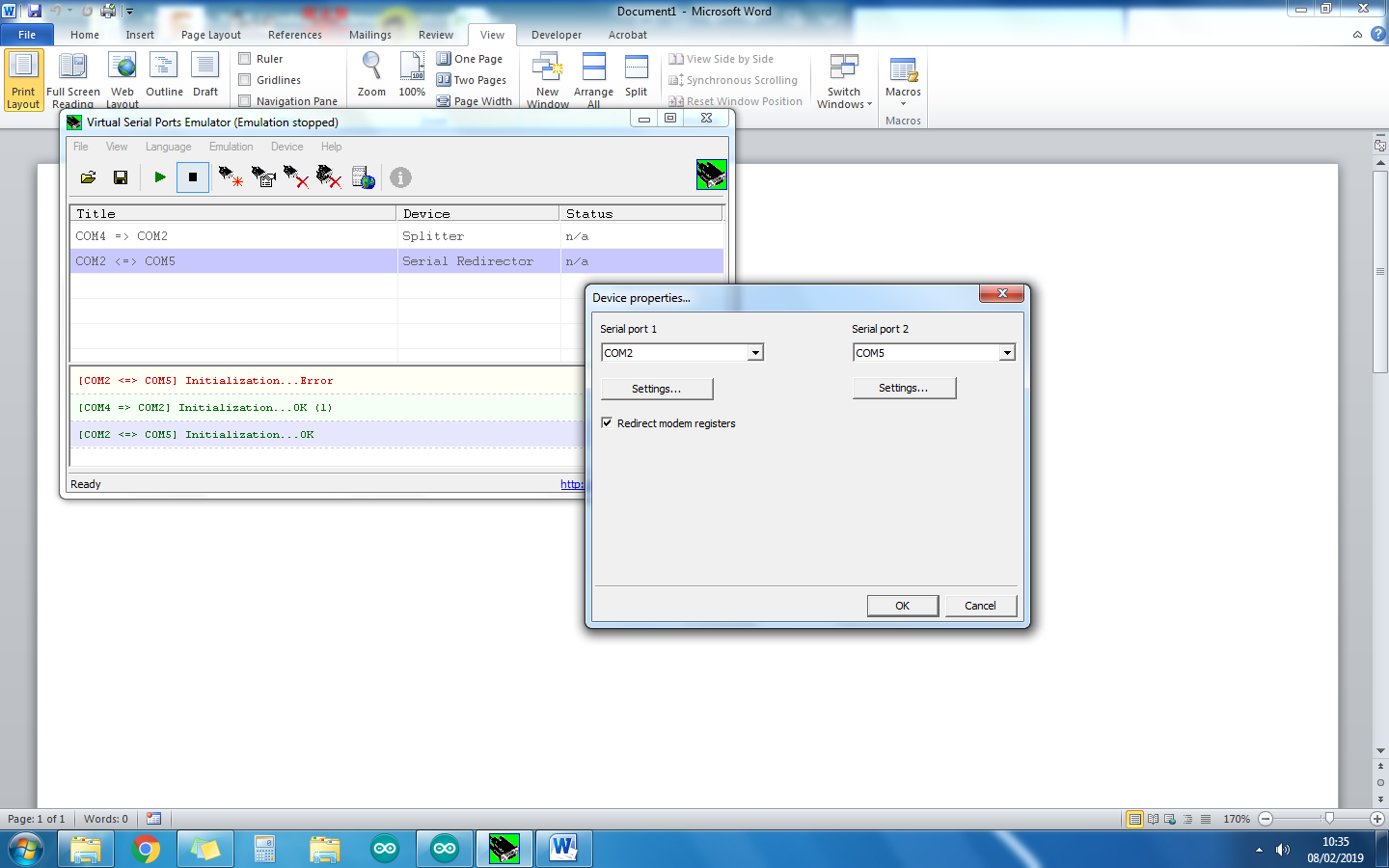The width and height of the screenshot is (1389, 868).
Task: Open emulator File menu
Action: [x=81, y=147]
